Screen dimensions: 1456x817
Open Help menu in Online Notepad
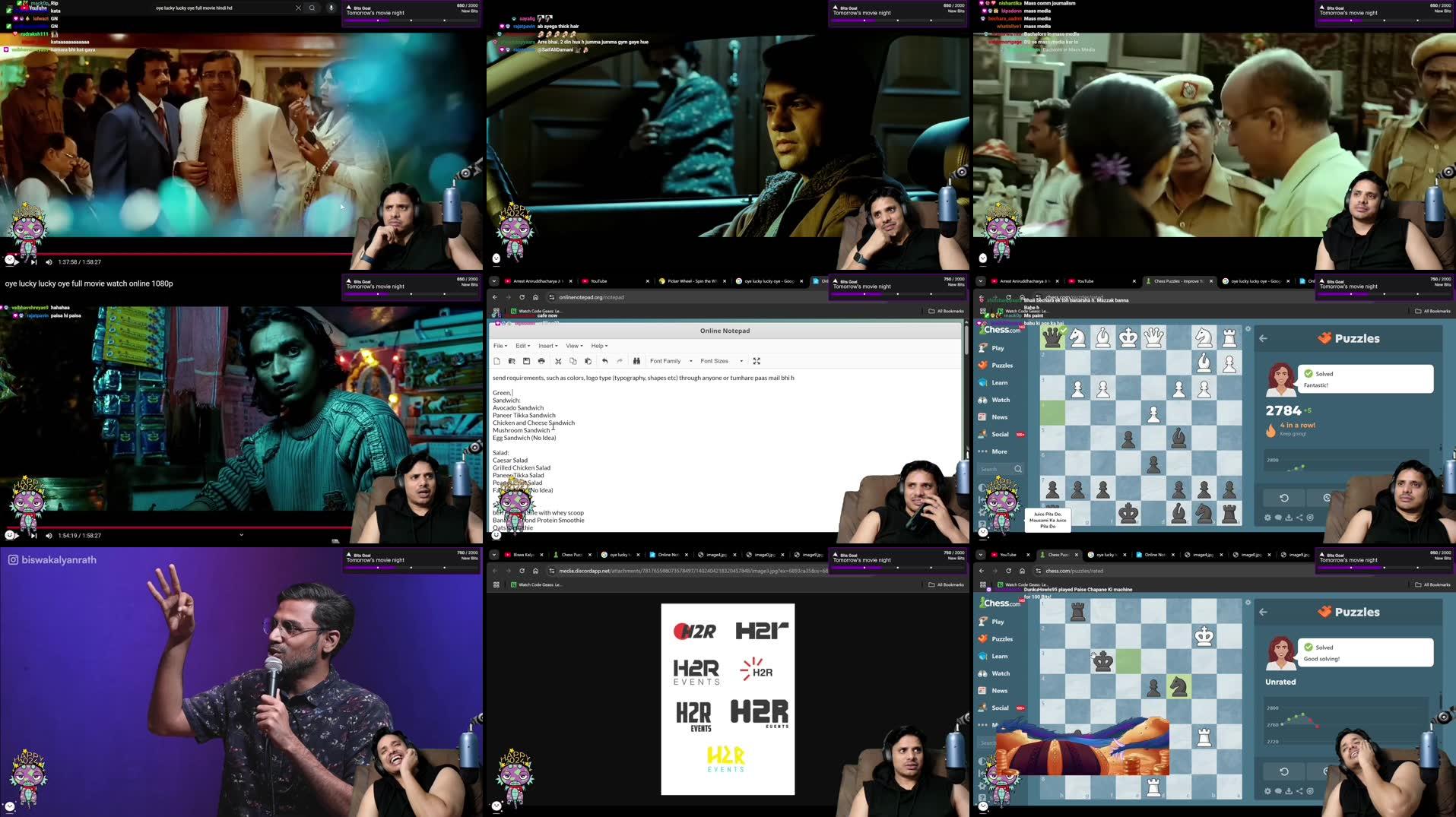[599, 346]
